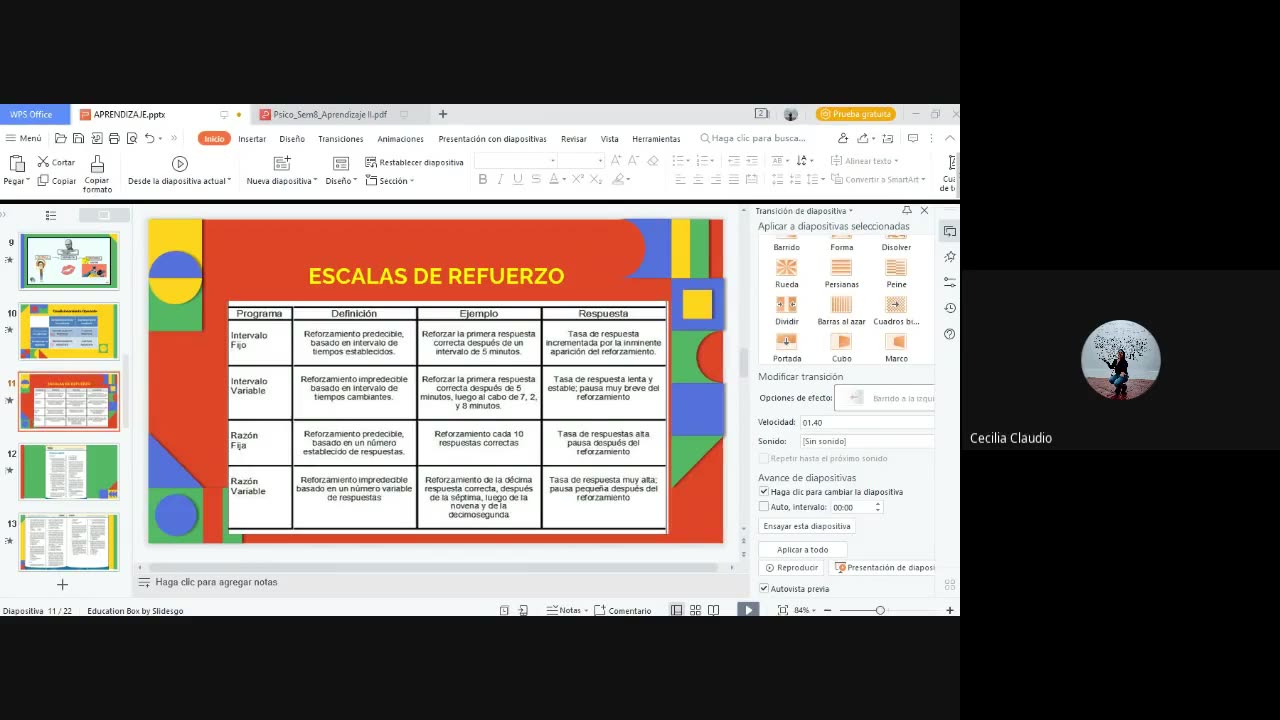Start slideshow from status bar play button

748,610
